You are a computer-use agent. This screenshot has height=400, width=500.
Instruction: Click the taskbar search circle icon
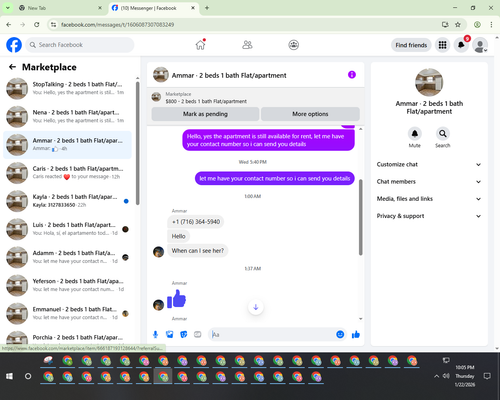click(28, 376)
